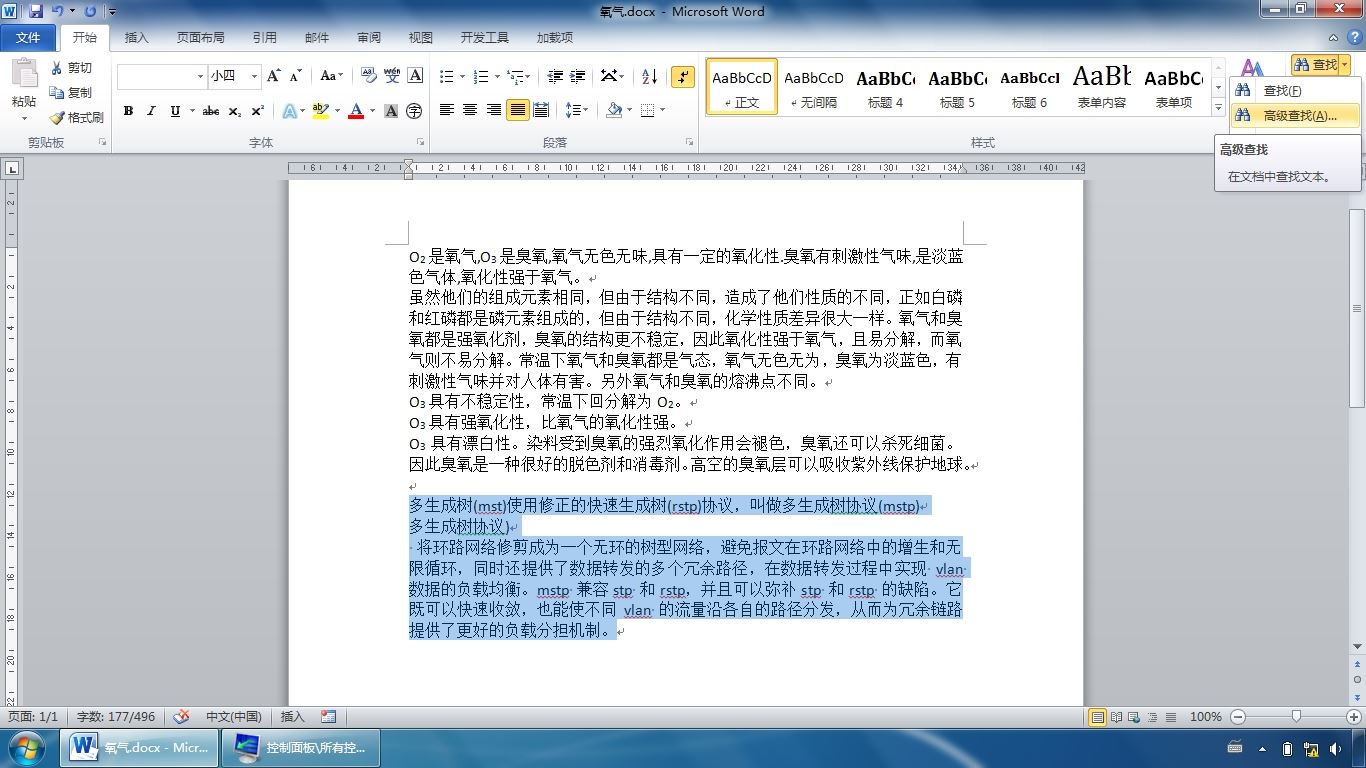Toggle Subscript formatting

pyautogui.click(x=234, y=111)
